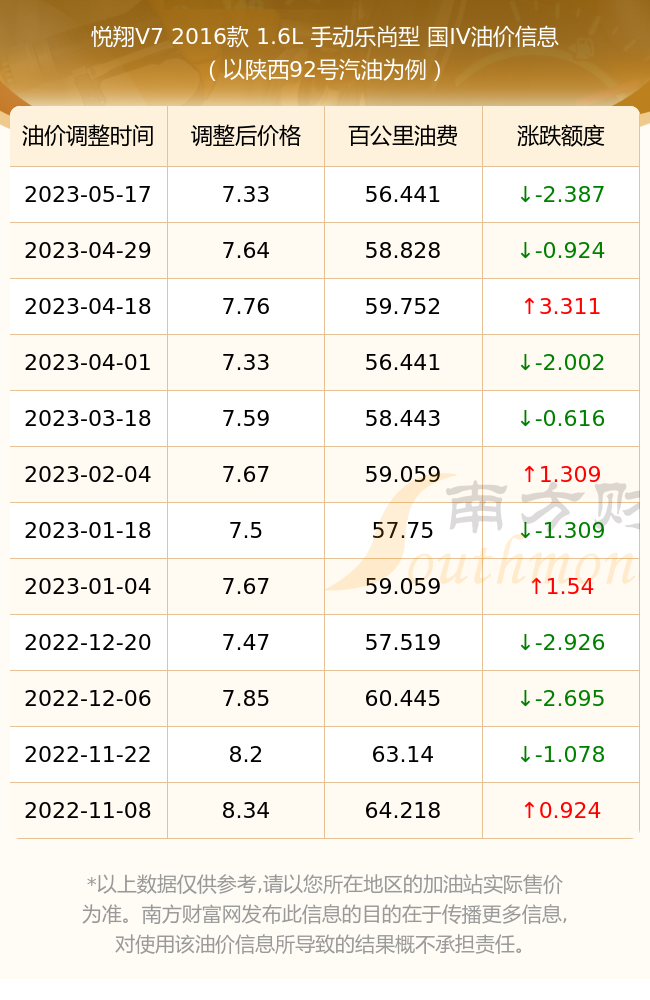Select the 2023-02-04 date cell

point(88,474)
